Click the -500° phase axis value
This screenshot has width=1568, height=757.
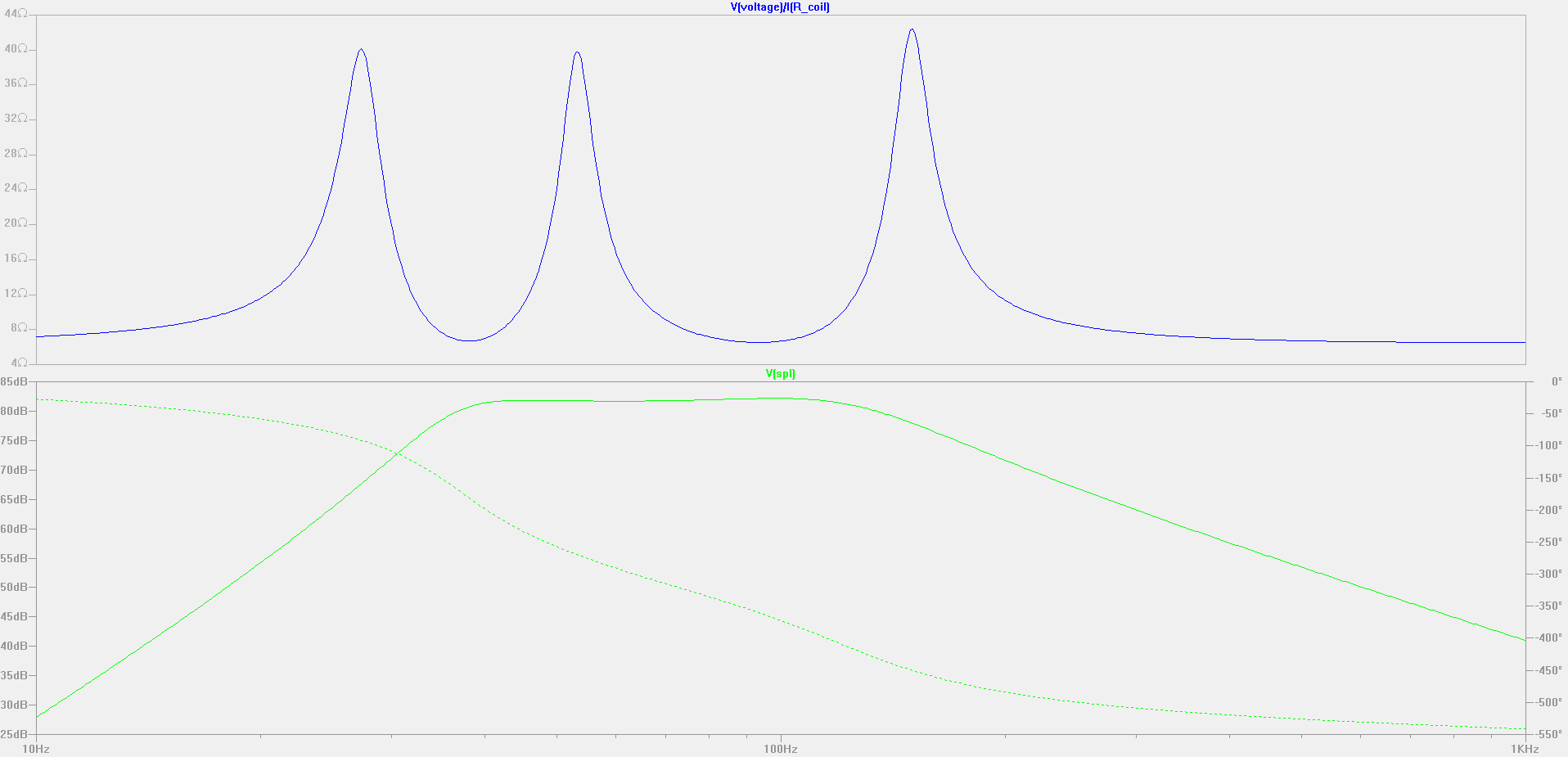pos(1549,702)
